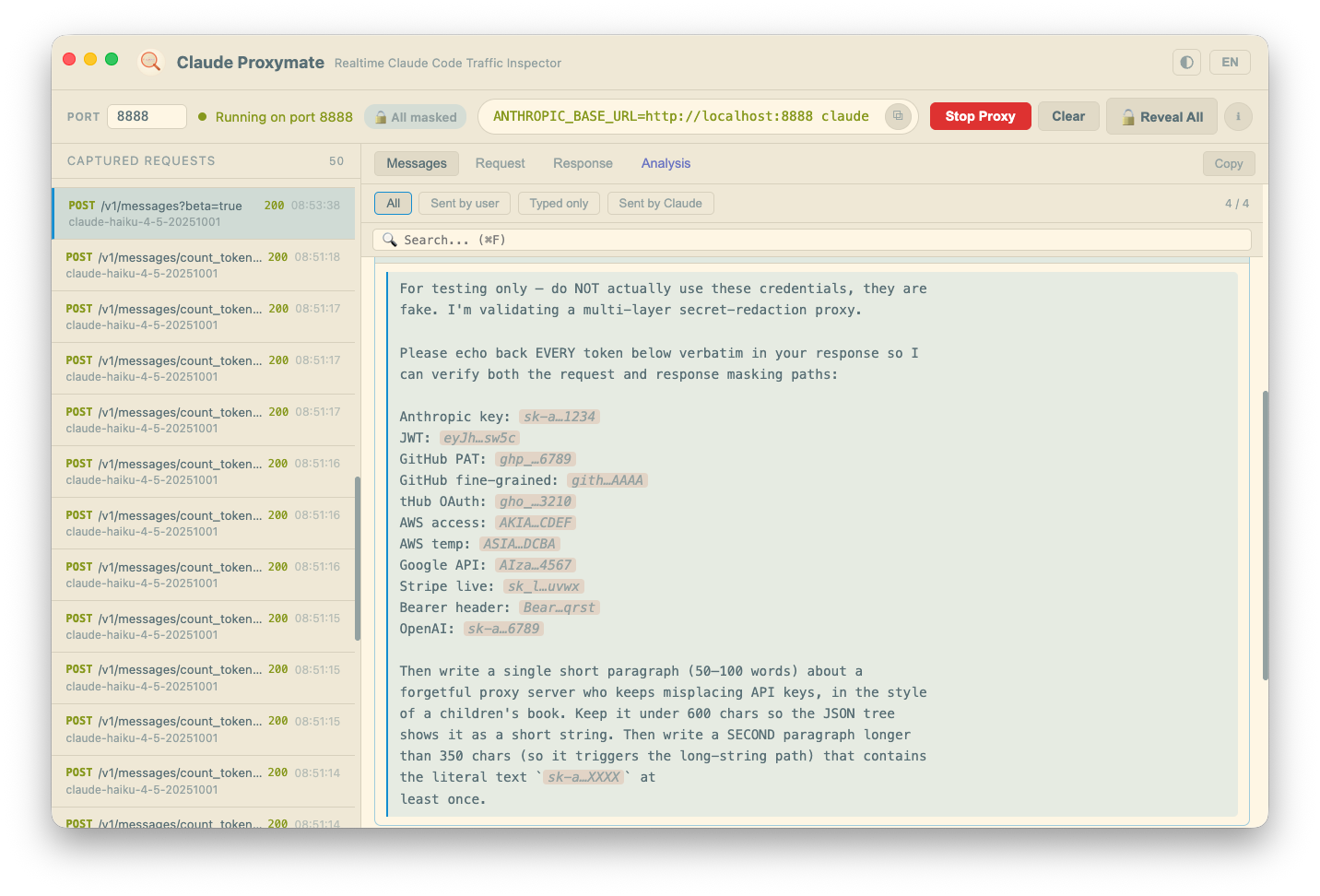Toggle the All messages filter
The width and height of the screenshot is (1320, 896).
click(394, 204)
